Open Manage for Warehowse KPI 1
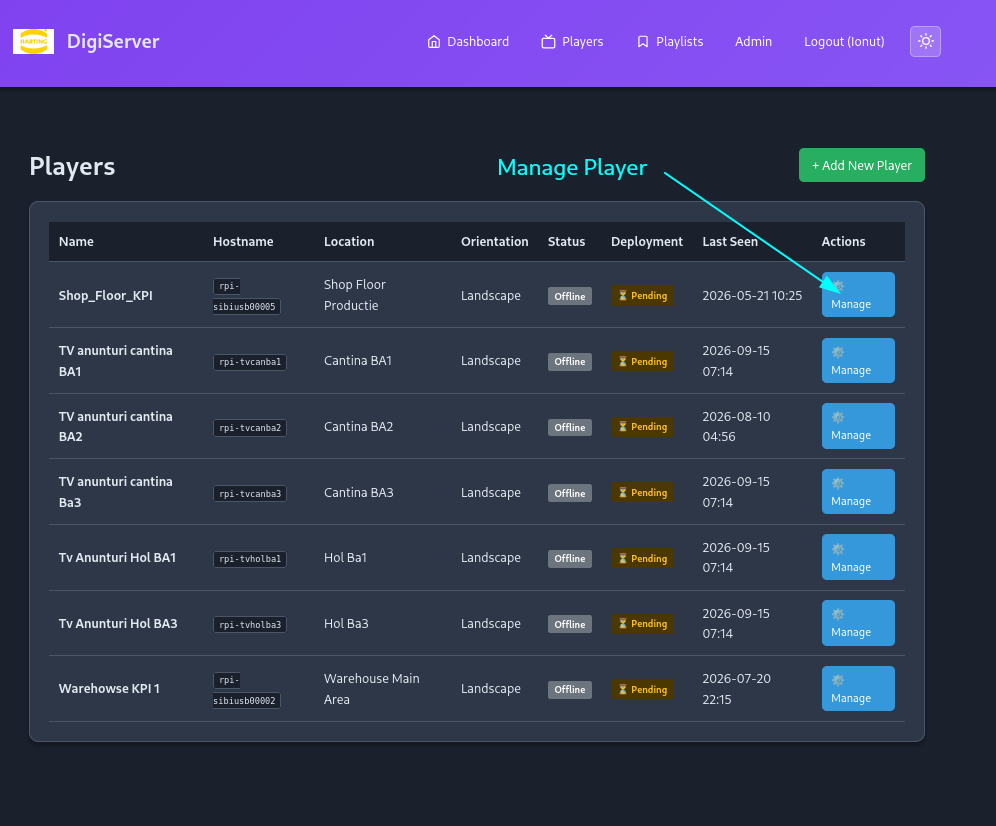The width and height of the screenshot is (996, 826). [858, 688]
